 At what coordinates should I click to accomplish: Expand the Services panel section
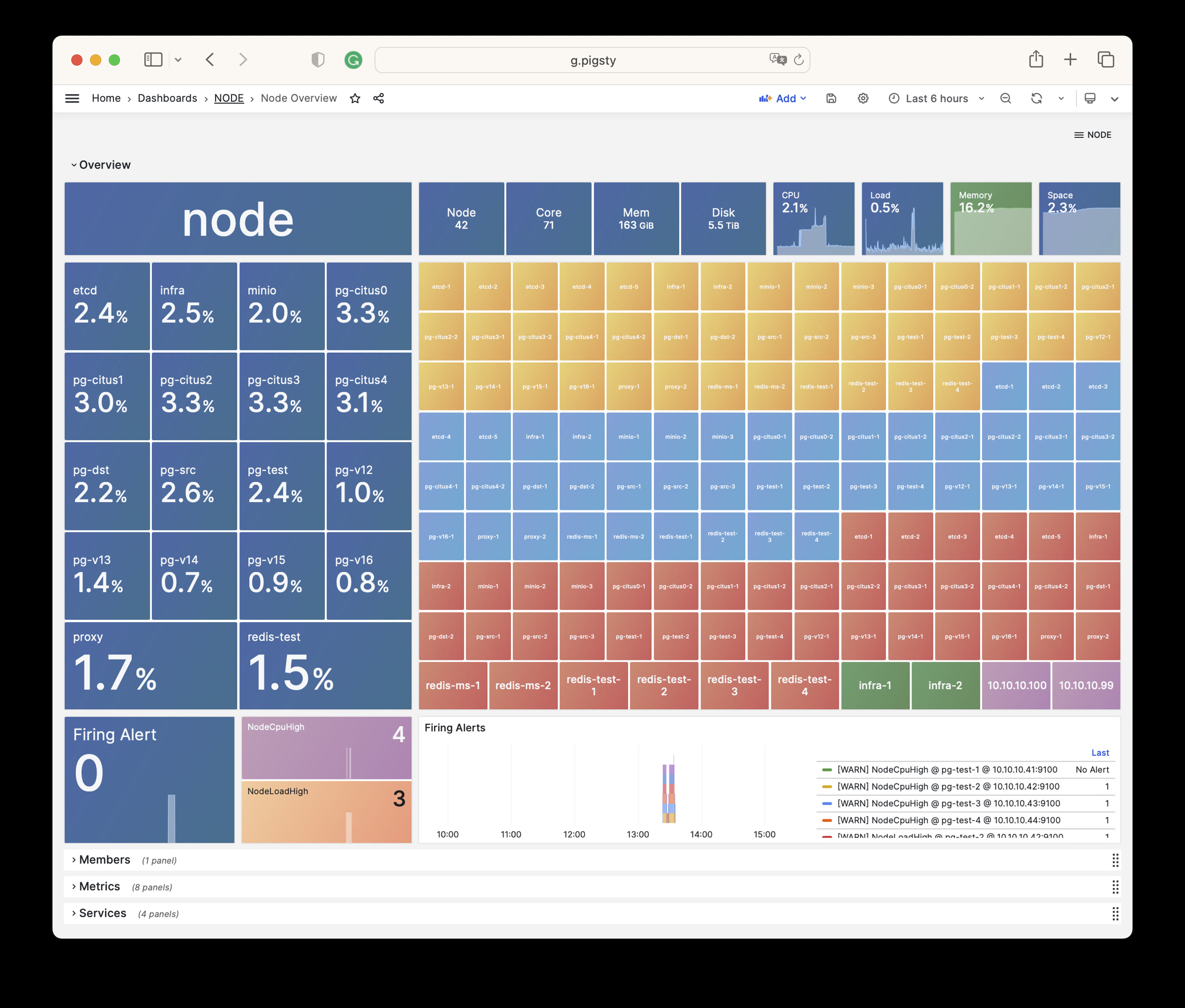[x=102, y=913]
